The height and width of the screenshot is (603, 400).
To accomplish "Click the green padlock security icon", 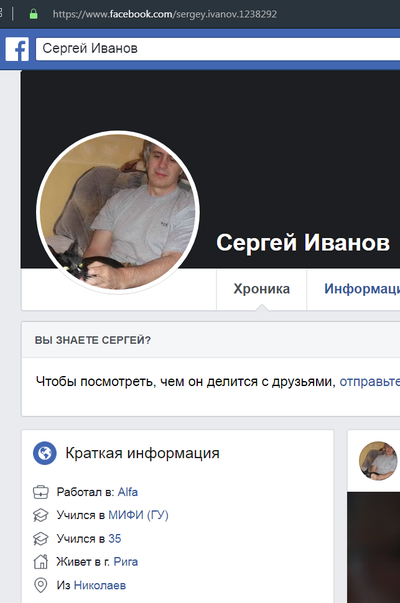I will [x=34, y=14].
